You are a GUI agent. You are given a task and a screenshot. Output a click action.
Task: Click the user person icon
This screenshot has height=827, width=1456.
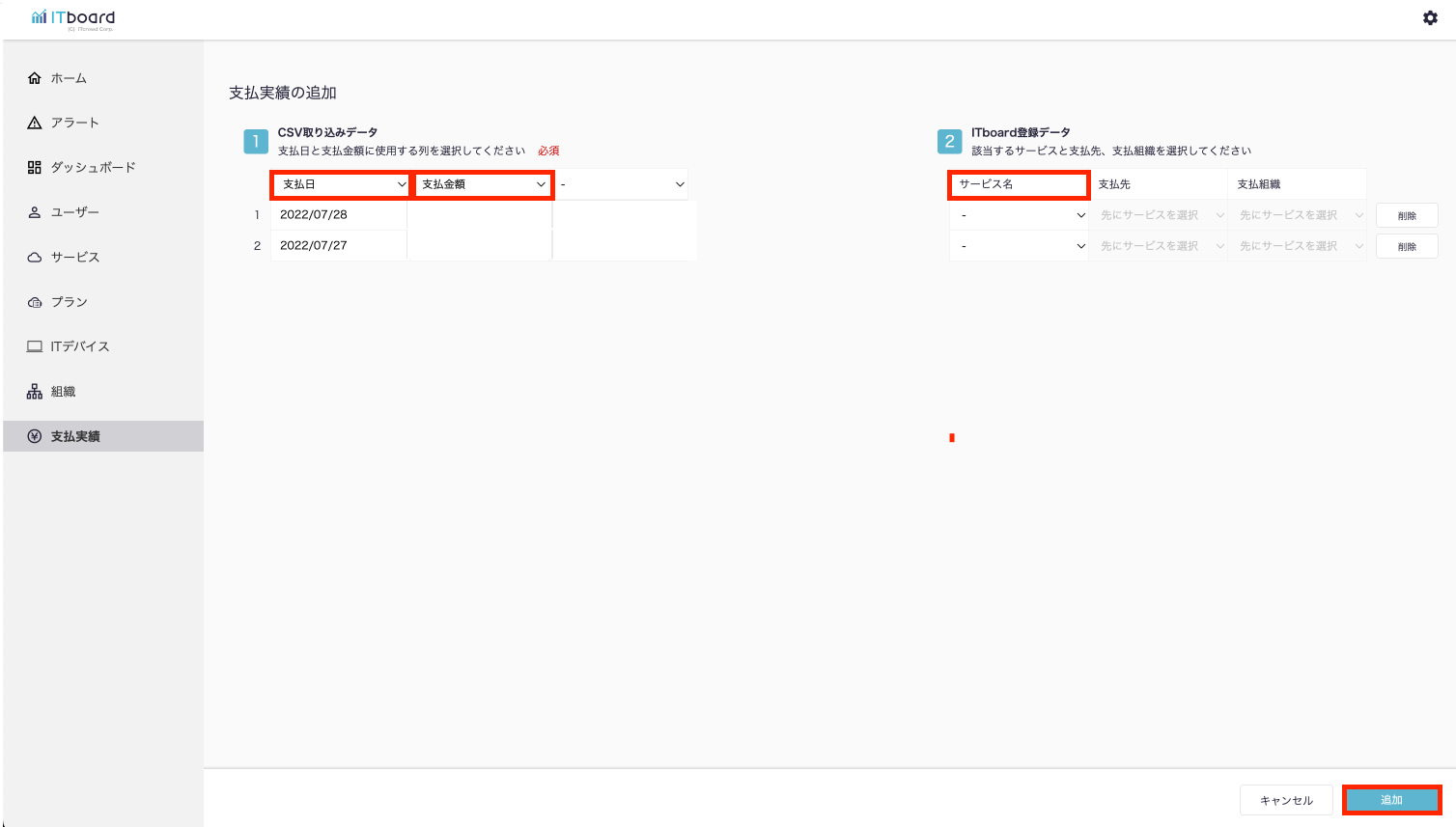point(35,212)
